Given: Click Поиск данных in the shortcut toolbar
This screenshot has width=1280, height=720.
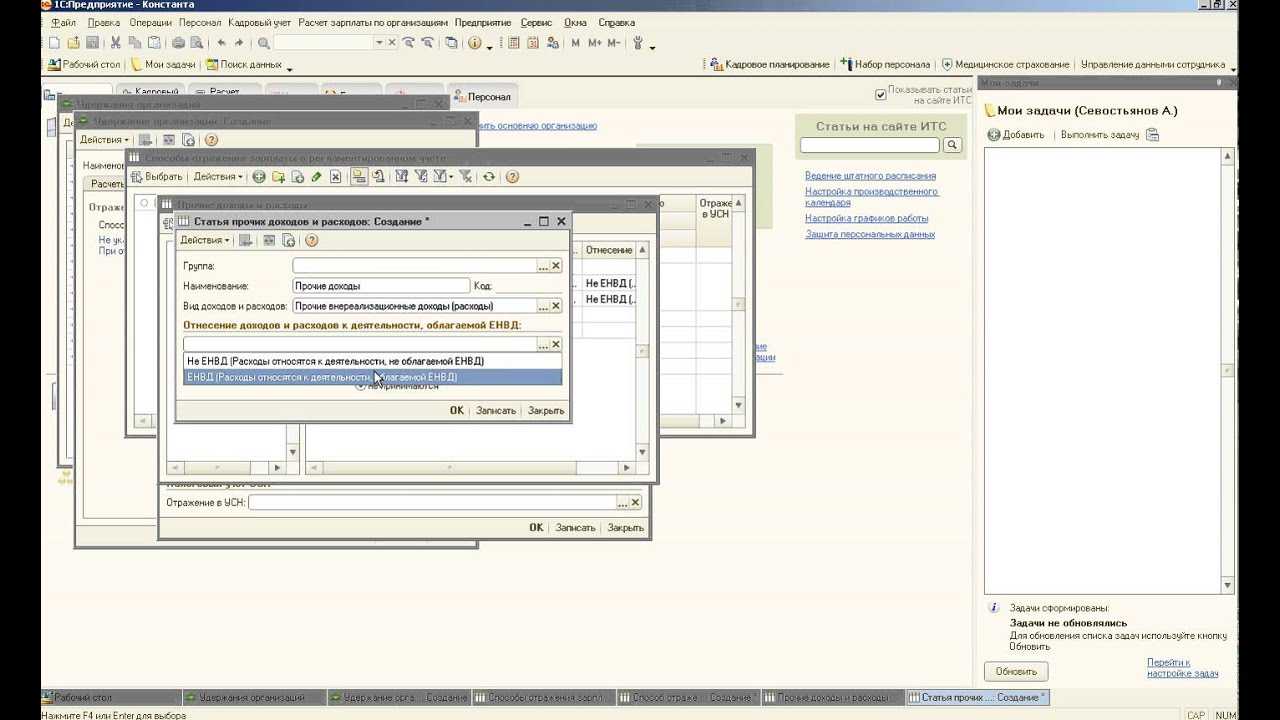Looking at the screenshot, I should tap(244, 64).
